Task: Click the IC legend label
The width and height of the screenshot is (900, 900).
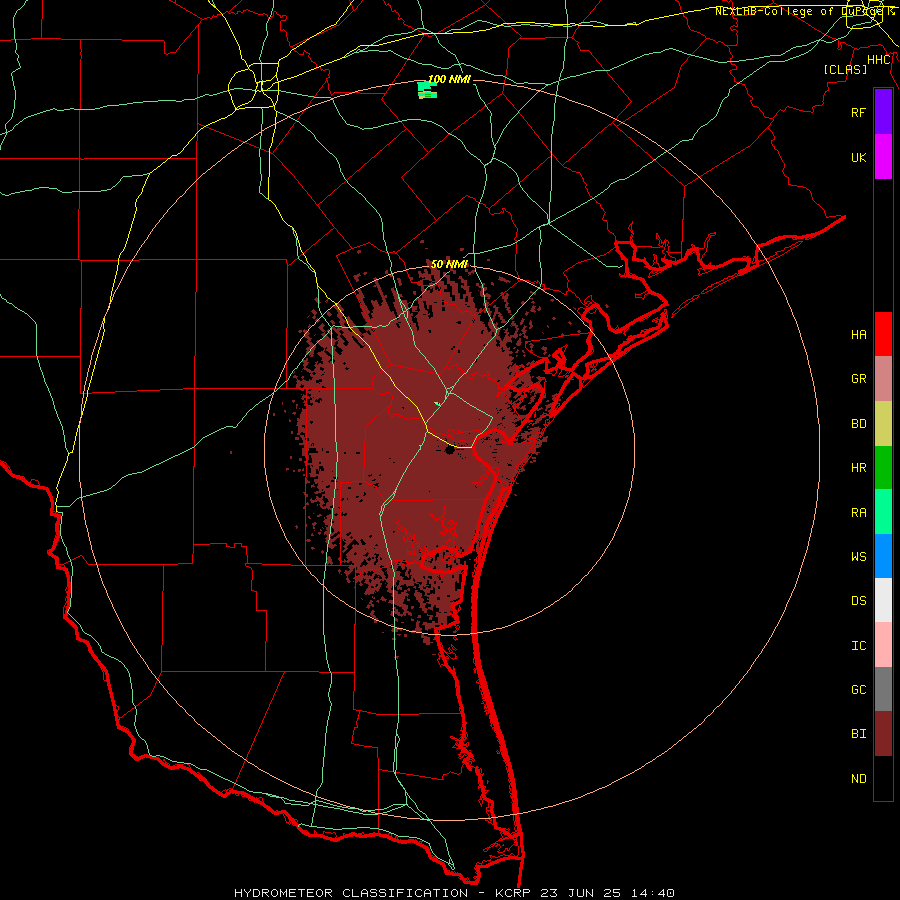Action: point(858,646)
